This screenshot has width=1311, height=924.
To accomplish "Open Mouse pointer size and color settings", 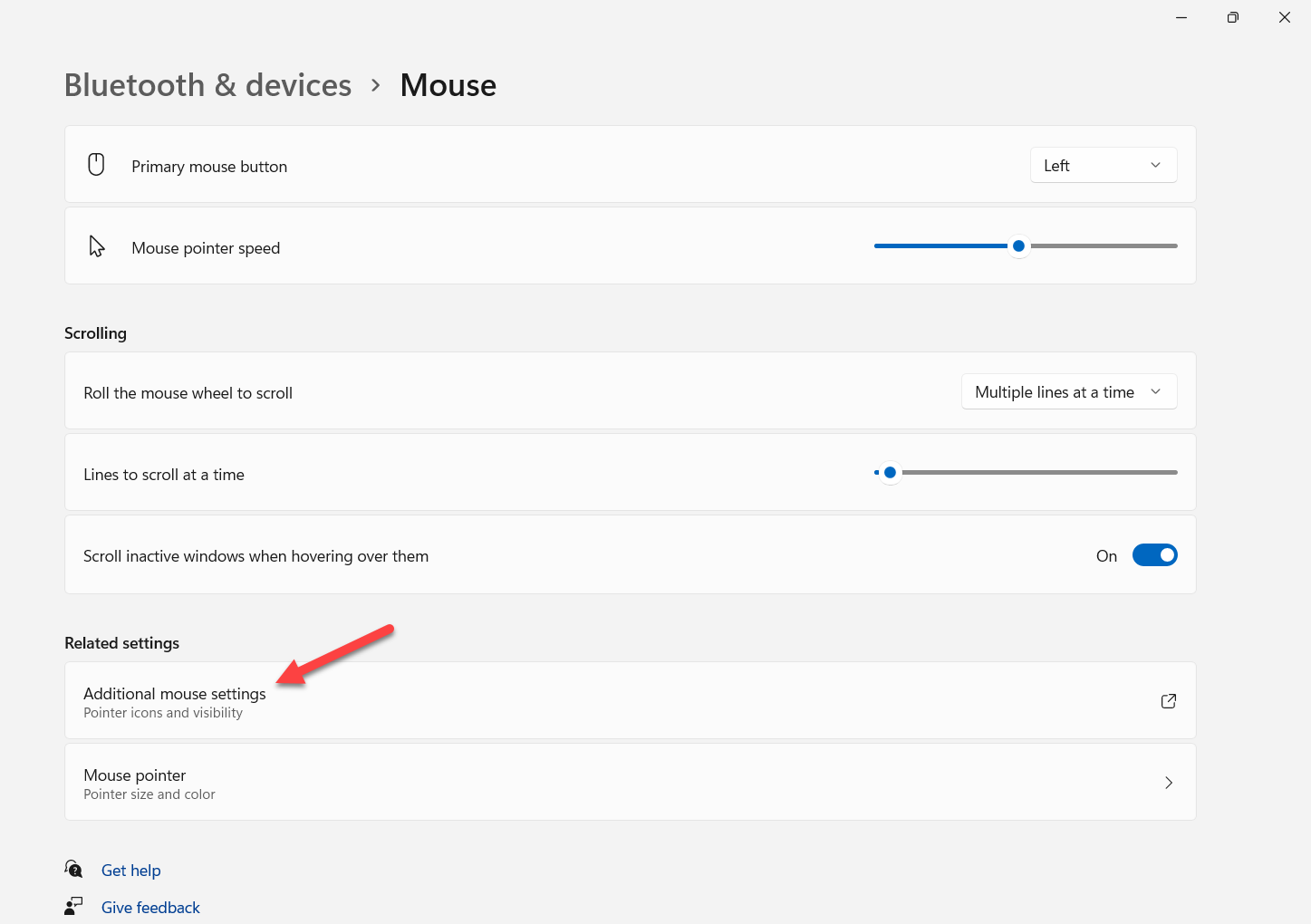I will click(149, 783).
